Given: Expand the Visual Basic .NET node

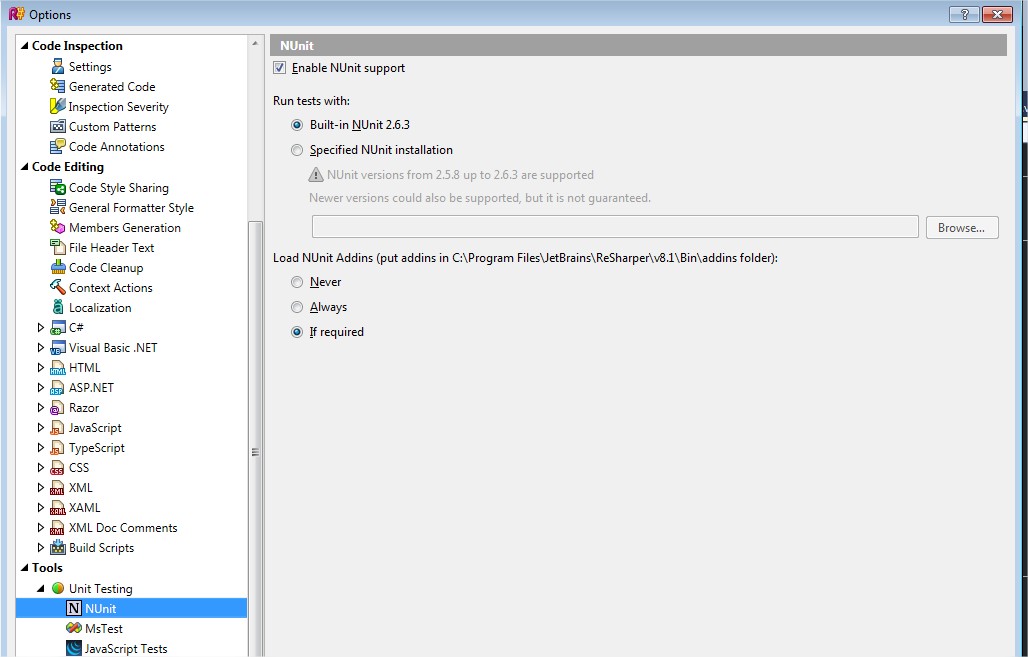Looking at the screenshot, I should (x=41, y=348).
